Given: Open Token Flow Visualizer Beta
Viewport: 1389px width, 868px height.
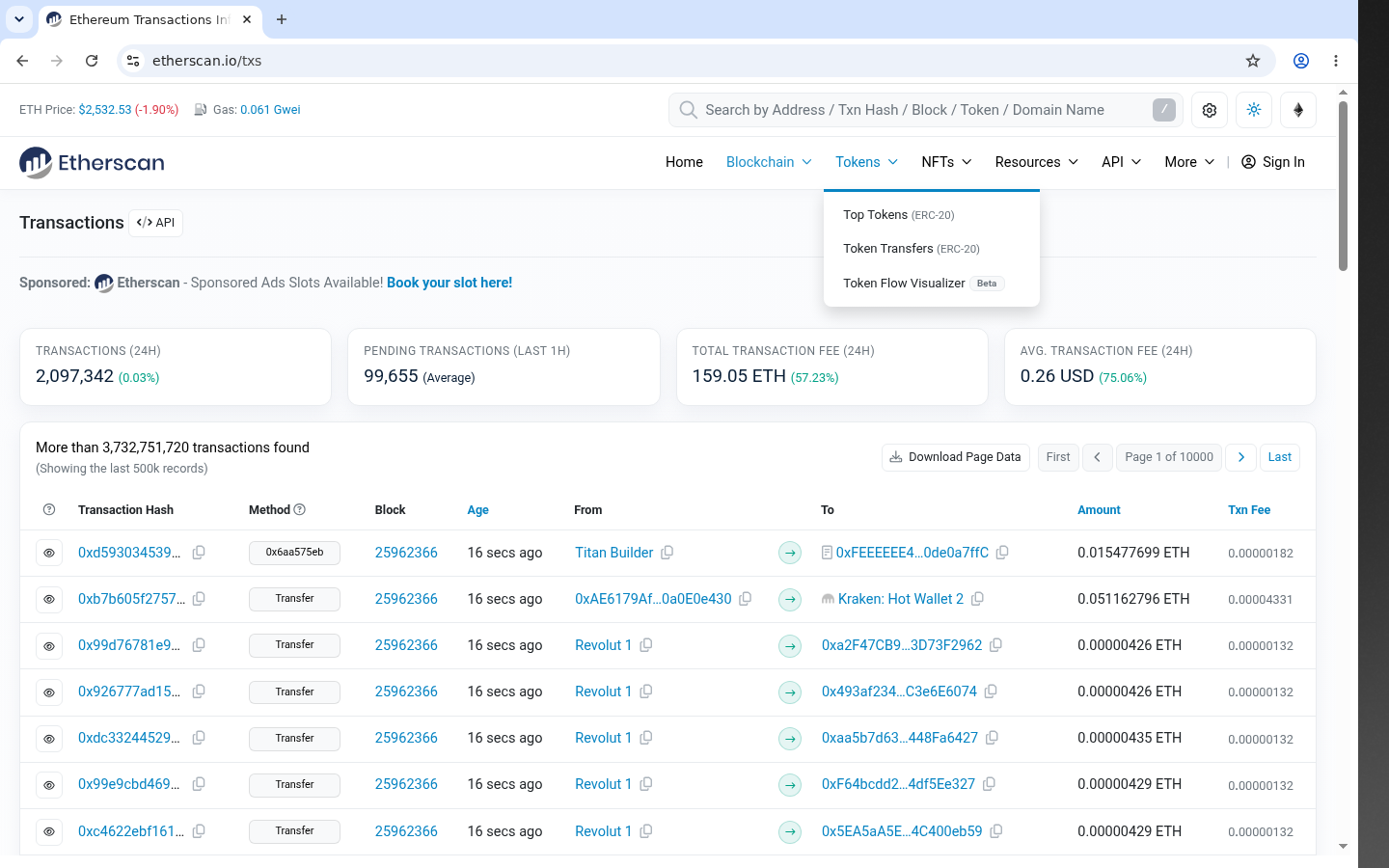Looking at the screenshot, I should (x=923, y=284).
